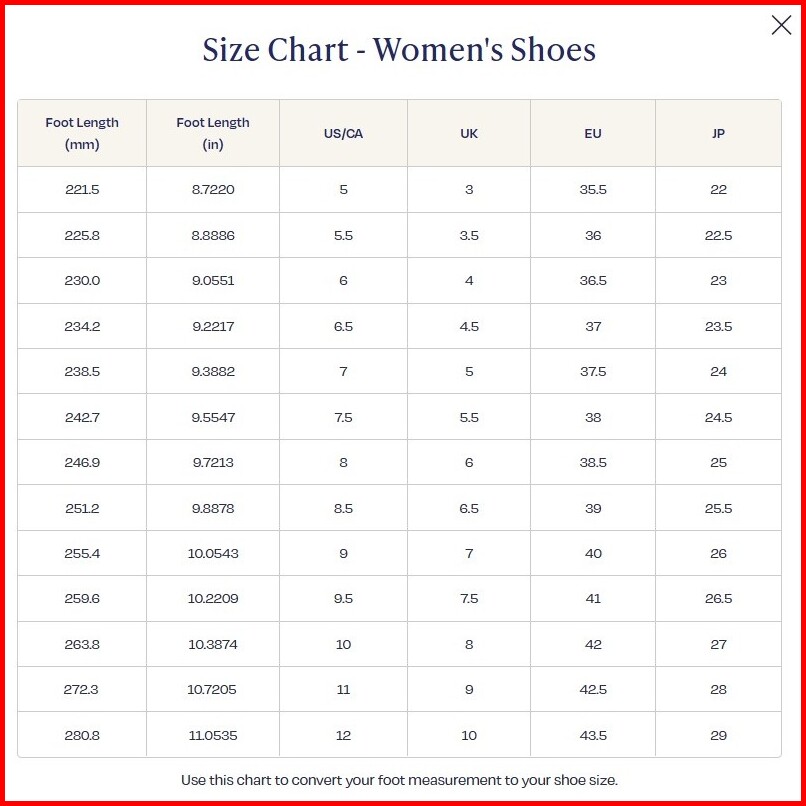The image size is (806, 806).
Task: Click the Foot Length (in) column header
Action: coord(213,133)
